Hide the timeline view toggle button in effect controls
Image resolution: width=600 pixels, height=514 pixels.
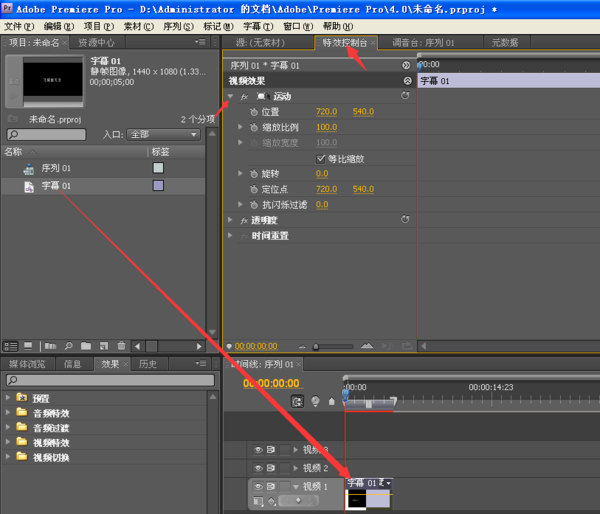tap(406, 65)
